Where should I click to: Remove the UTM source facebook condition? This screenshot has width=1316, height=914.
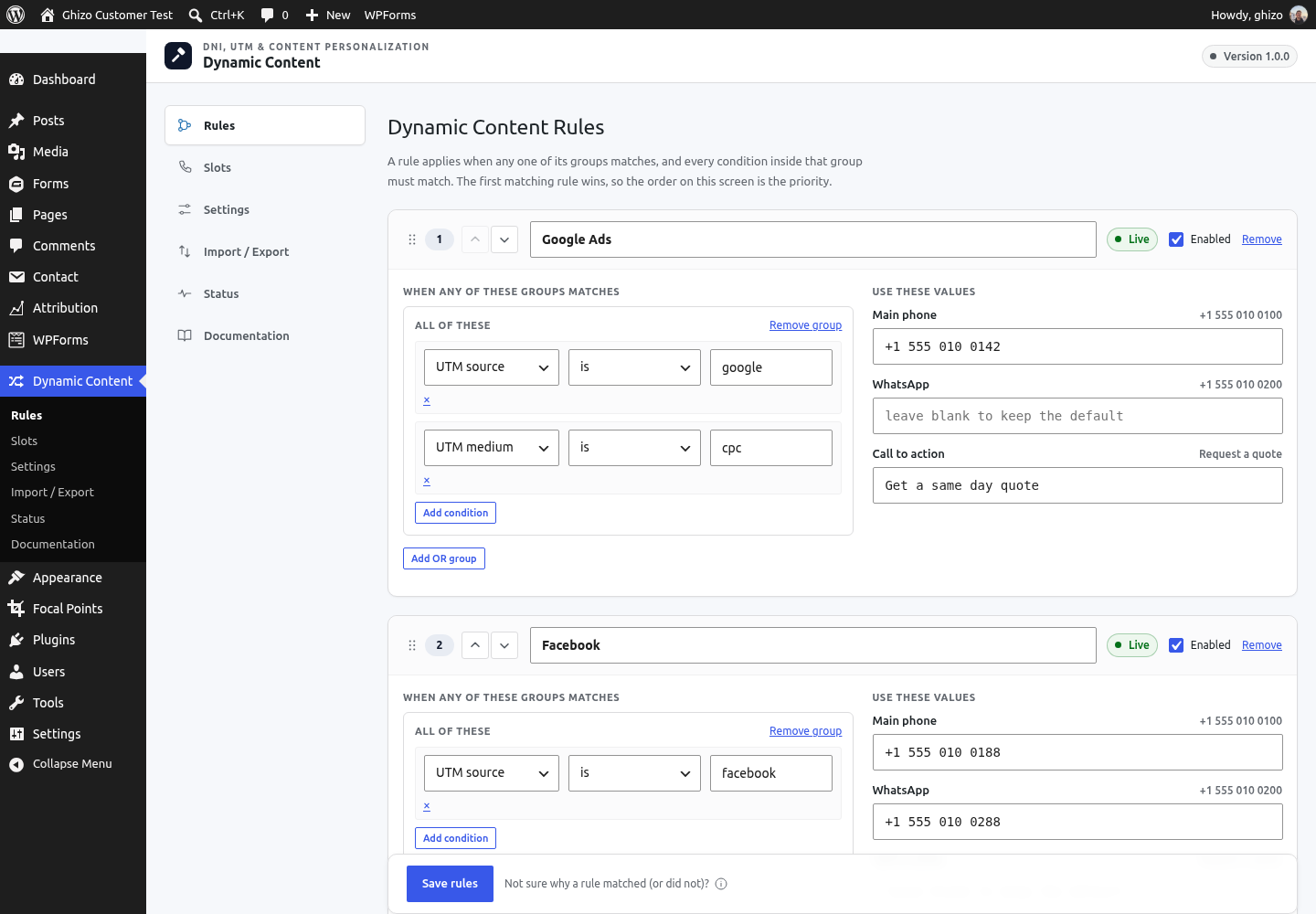(427, 806)
